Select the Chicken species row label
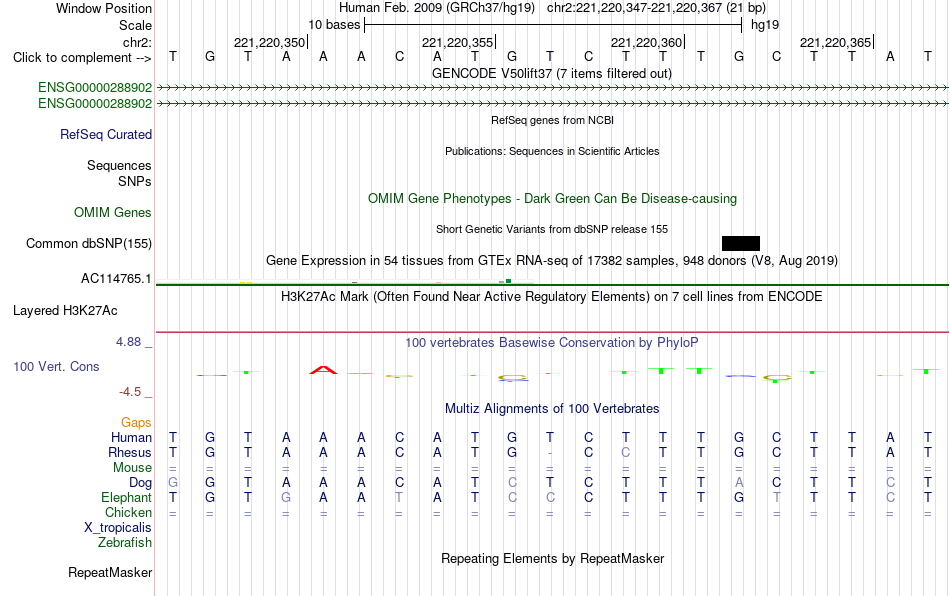This screenshot has height=596, width=950. click(x=128, y=512)
